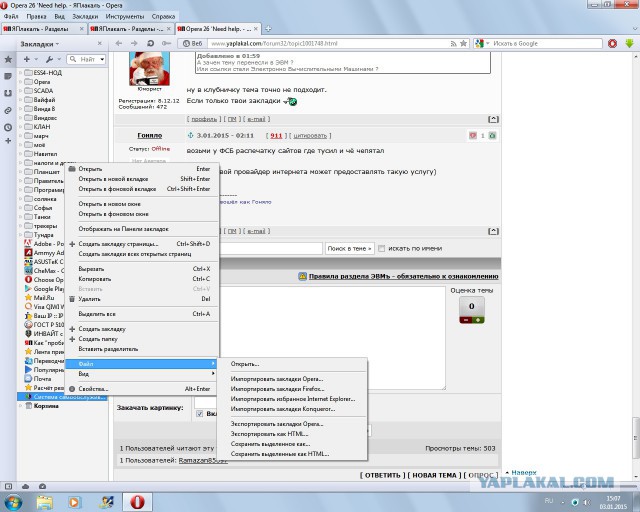640x512 pixels.
Task: Open media player from the taskbar
Action: point(75,502)
